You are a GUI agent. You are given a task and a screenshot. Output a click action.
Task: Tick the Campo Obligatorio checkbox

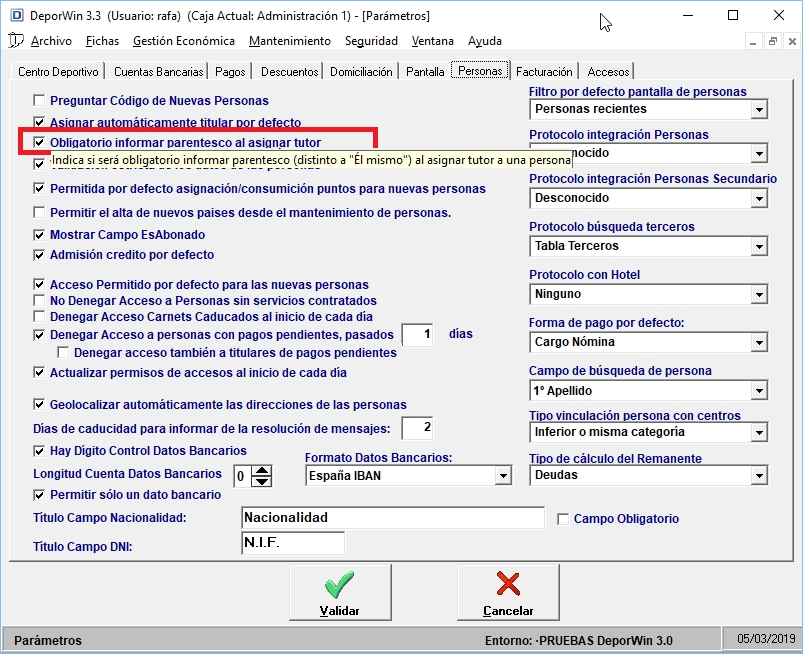pos(563,519)
